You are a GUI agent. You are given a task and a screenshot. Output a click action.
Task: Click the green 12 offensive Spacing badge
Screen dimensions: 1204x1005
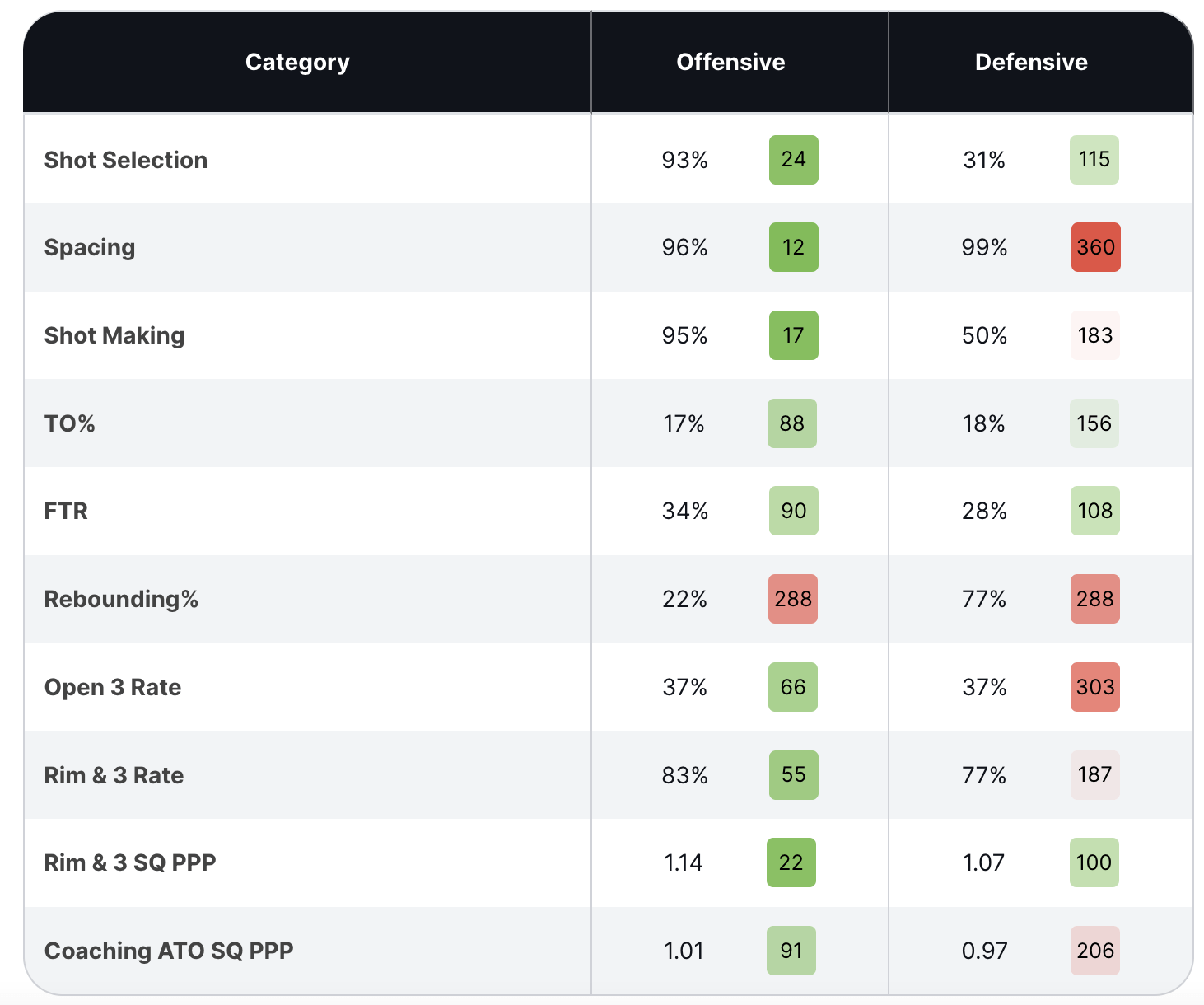point(793,247)
